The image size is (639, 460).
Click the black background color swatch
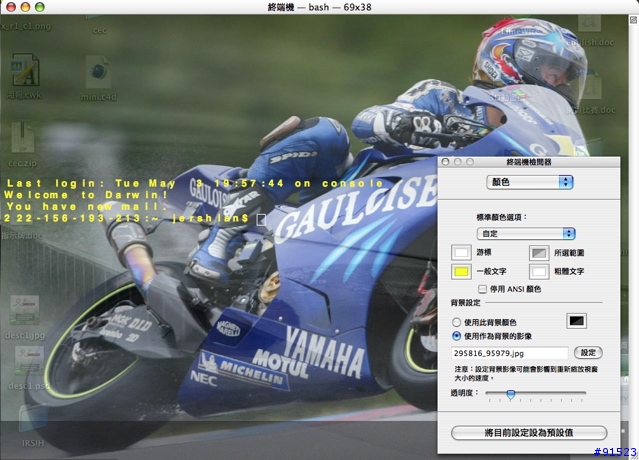(576, 321)
